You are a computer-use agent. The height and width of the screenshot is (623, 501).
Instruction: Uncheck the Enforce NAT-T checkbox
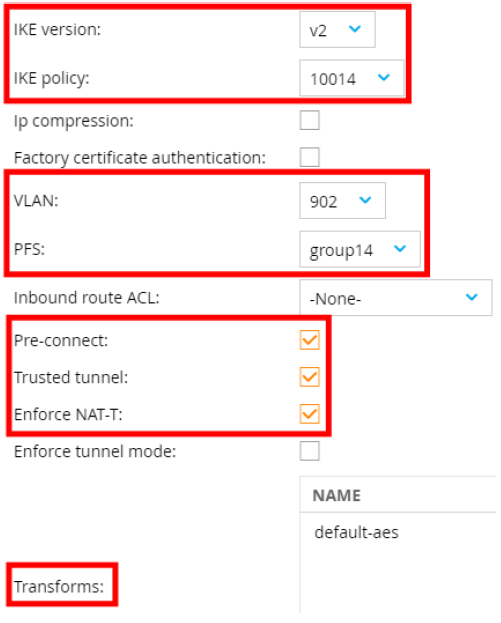click(309, 414)
